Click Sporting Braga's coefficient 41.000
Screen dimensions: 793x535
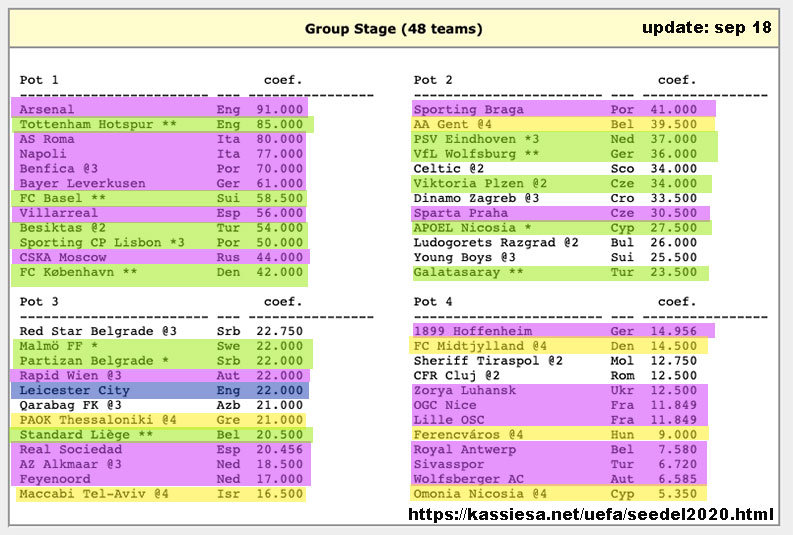pos(674,109)
